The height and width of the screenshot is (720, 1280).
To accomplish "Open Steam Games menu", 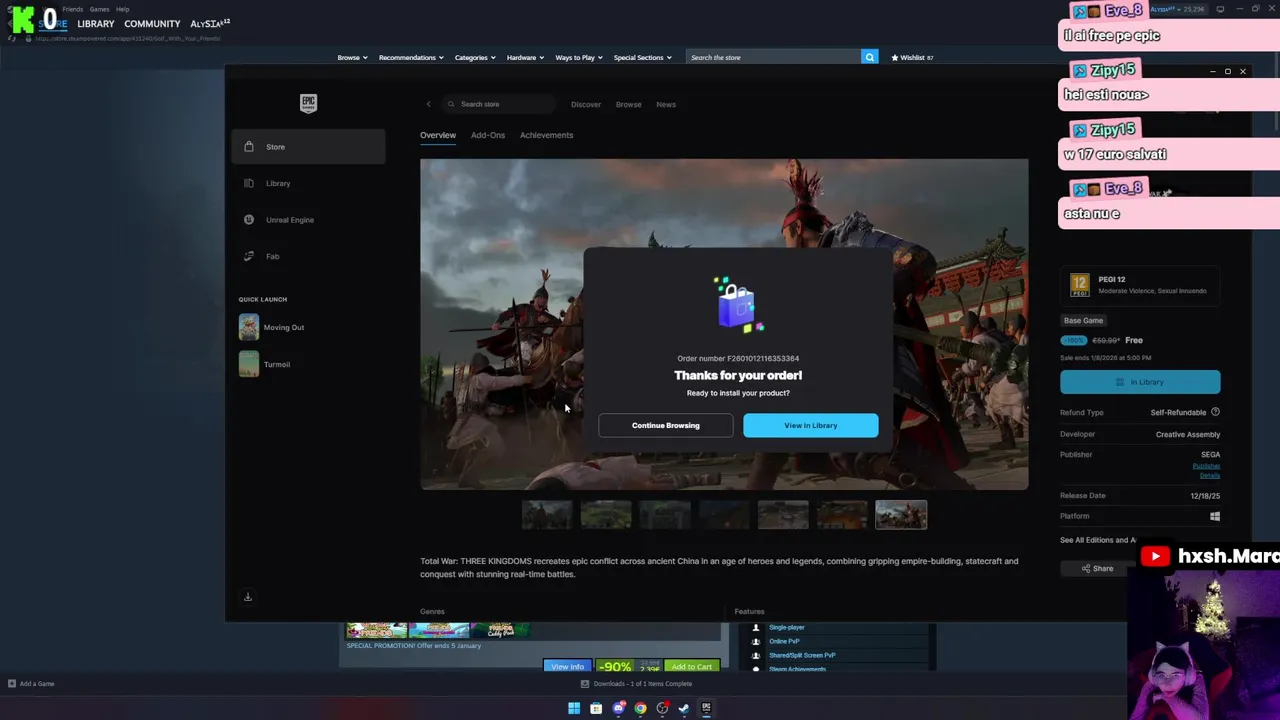I will (x=99, y=9).
